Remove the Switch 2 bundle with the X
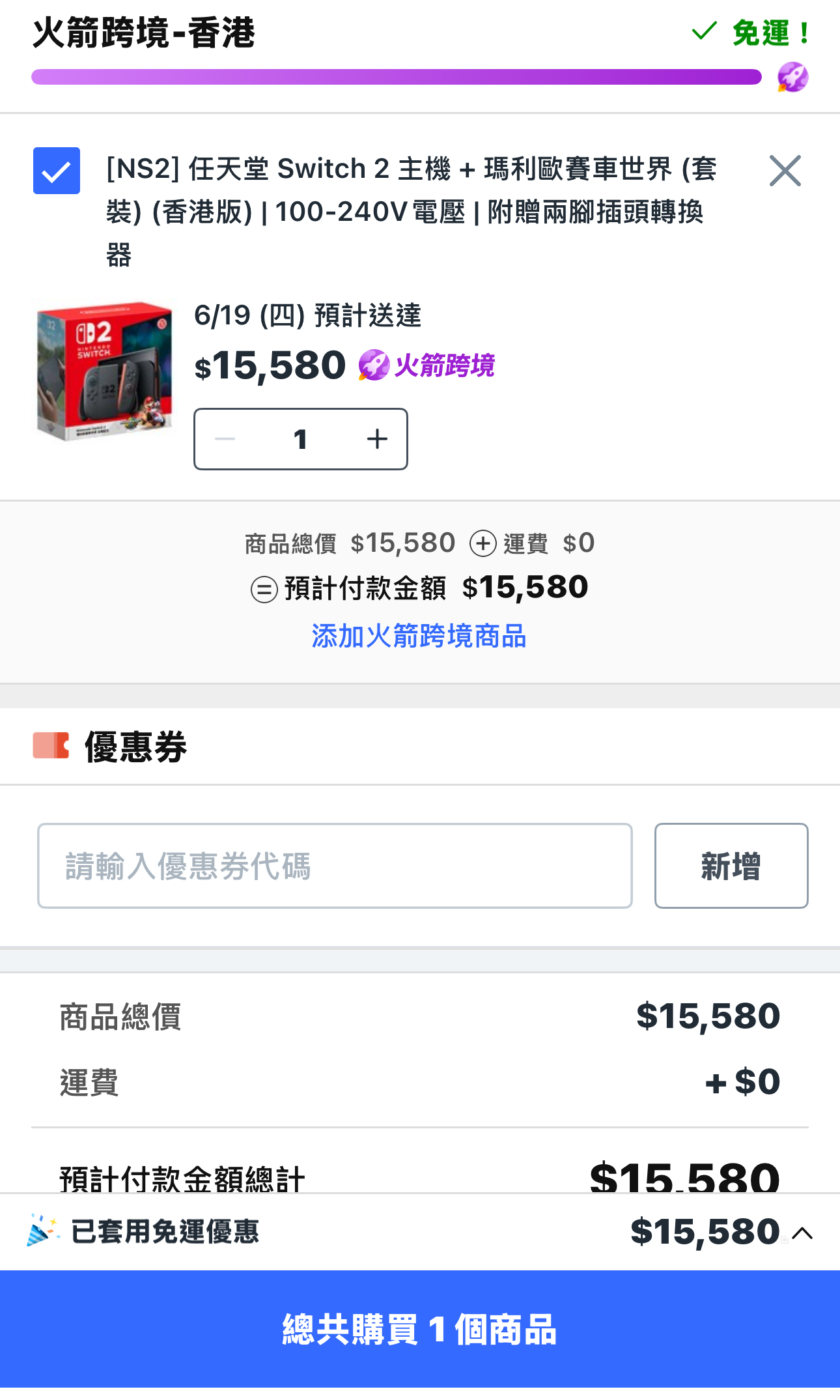 point(785,171)
